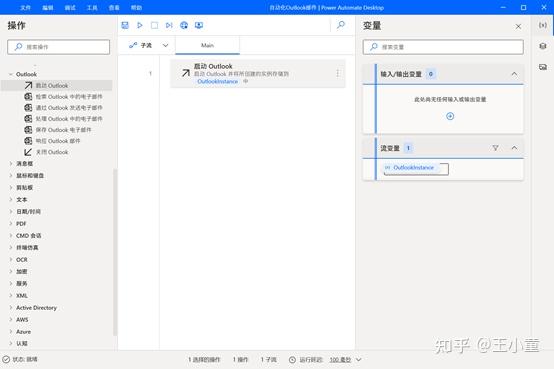Screen dimensions: 554x369
Task: Focus the 搜索操作 actions search box
Action: click(59, 47)
